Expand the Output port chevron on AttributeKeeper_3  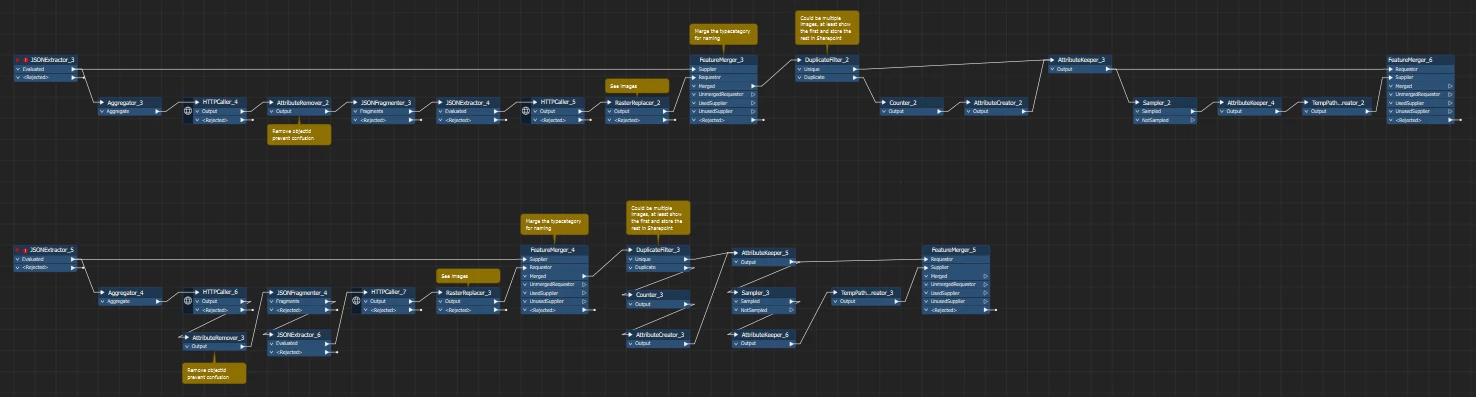pyautogui.click(x=1051, y=69)
